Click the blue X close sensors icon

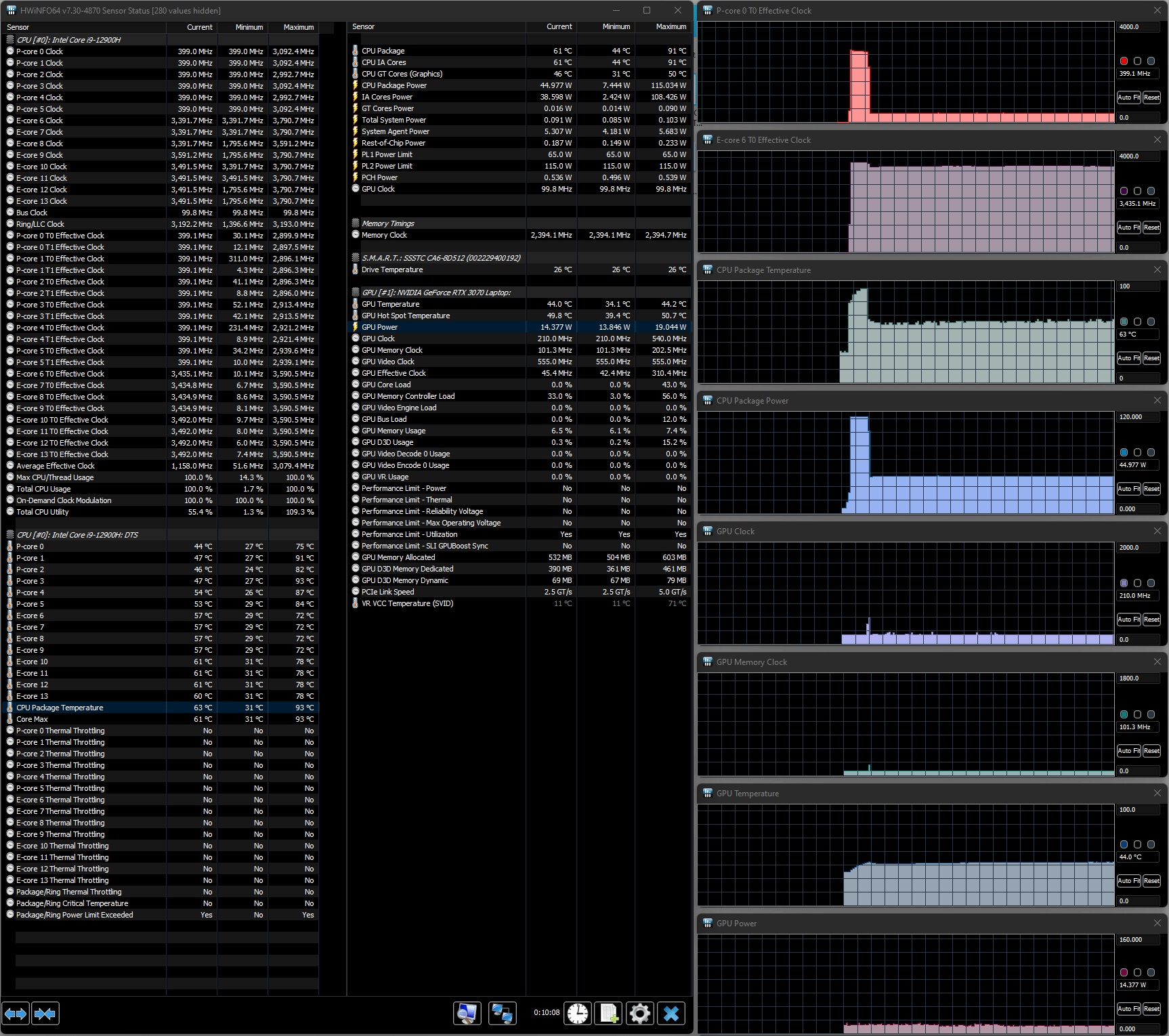point(671,1014)
